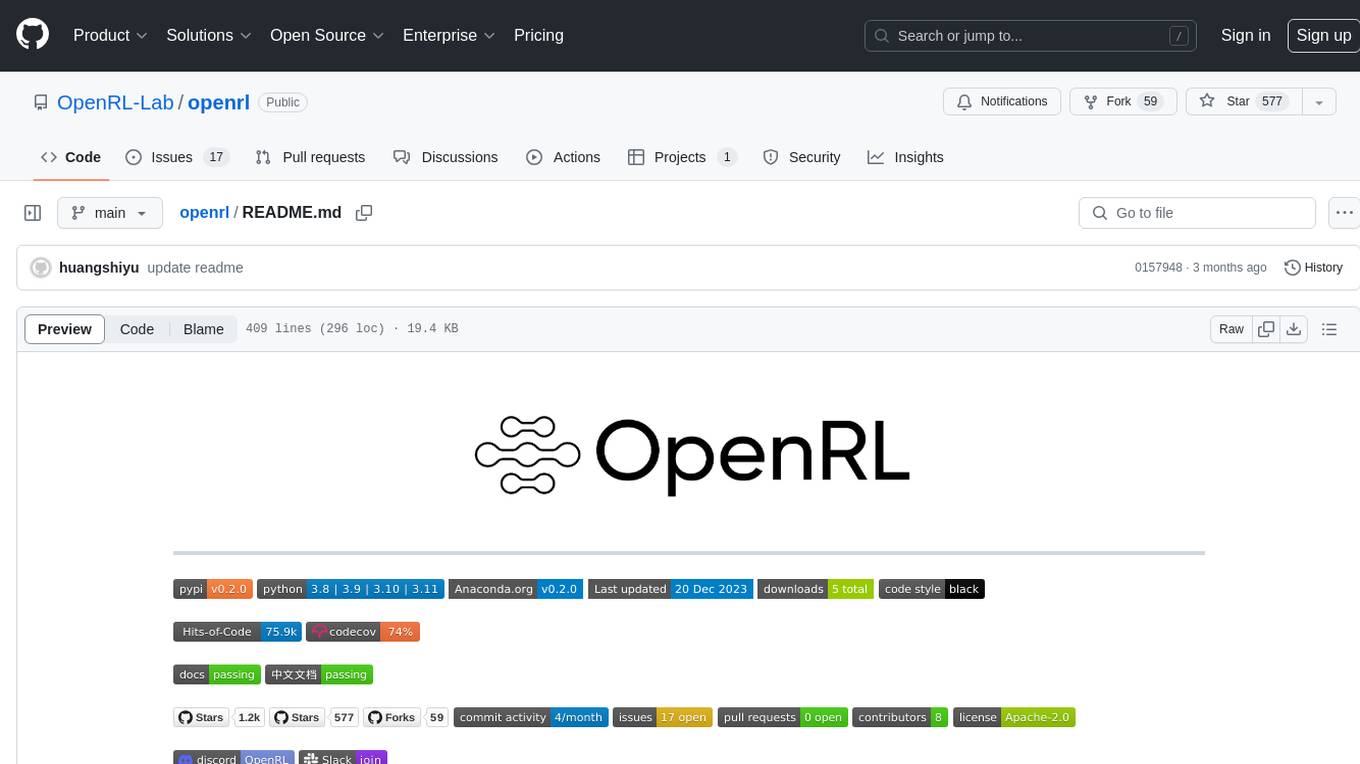Image resolution: width=1360 pixels, height=764 pixels.
Task: Open commit 0157948
Action: tap(1158, 268)
